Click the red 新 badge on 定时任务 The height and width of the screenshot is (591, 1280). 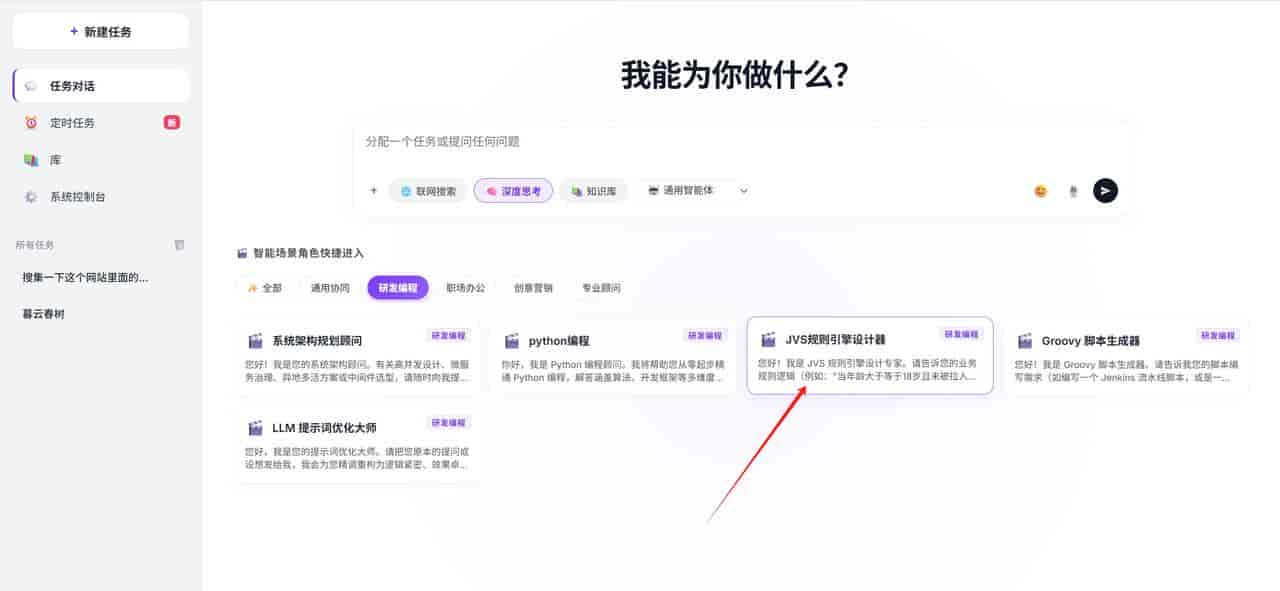[x=172, y=123]
